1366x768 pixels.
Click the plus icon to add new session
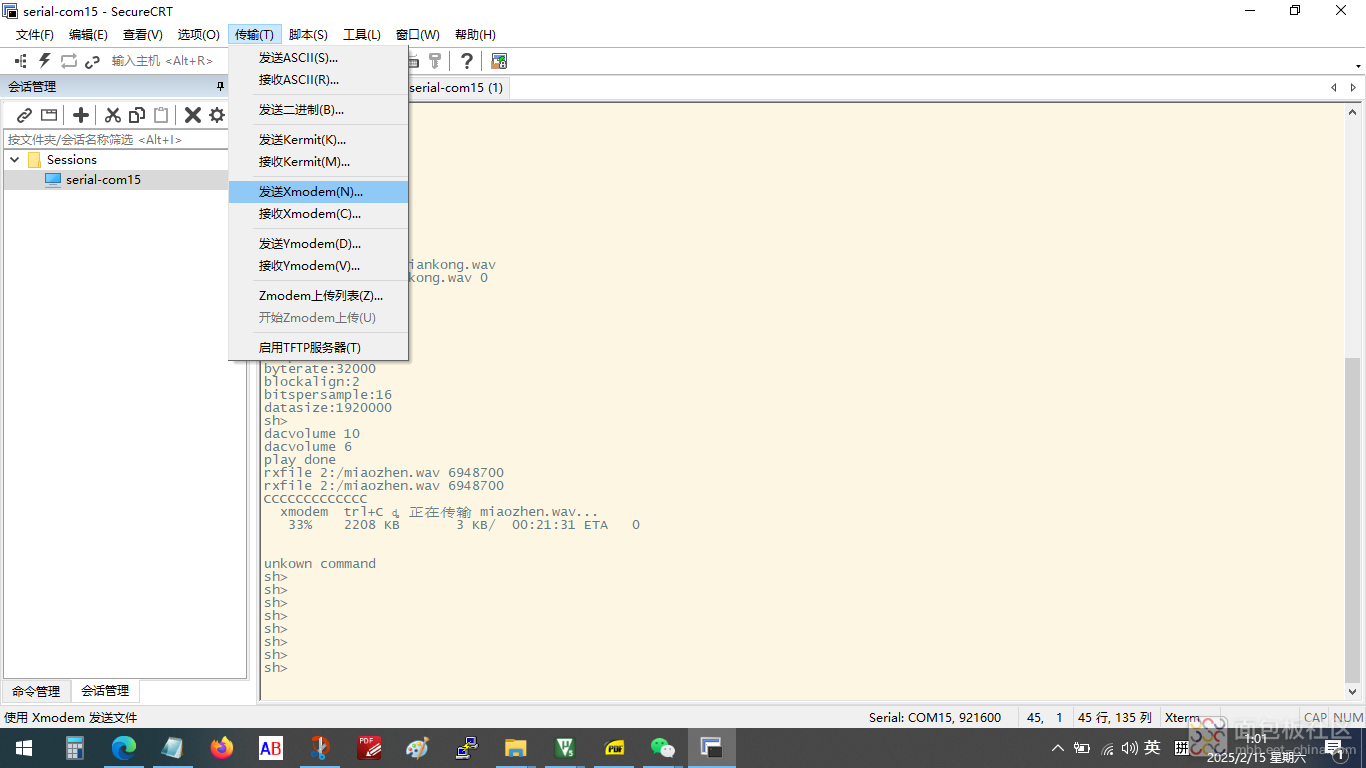[x=81, y=115]
